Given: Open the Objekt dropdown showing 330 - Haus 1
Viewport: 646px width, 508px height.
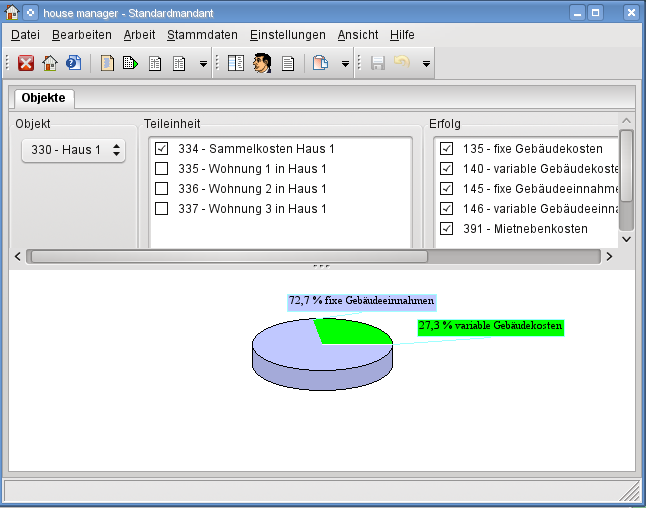Looking at the screenshot, I should pos(73,150).
